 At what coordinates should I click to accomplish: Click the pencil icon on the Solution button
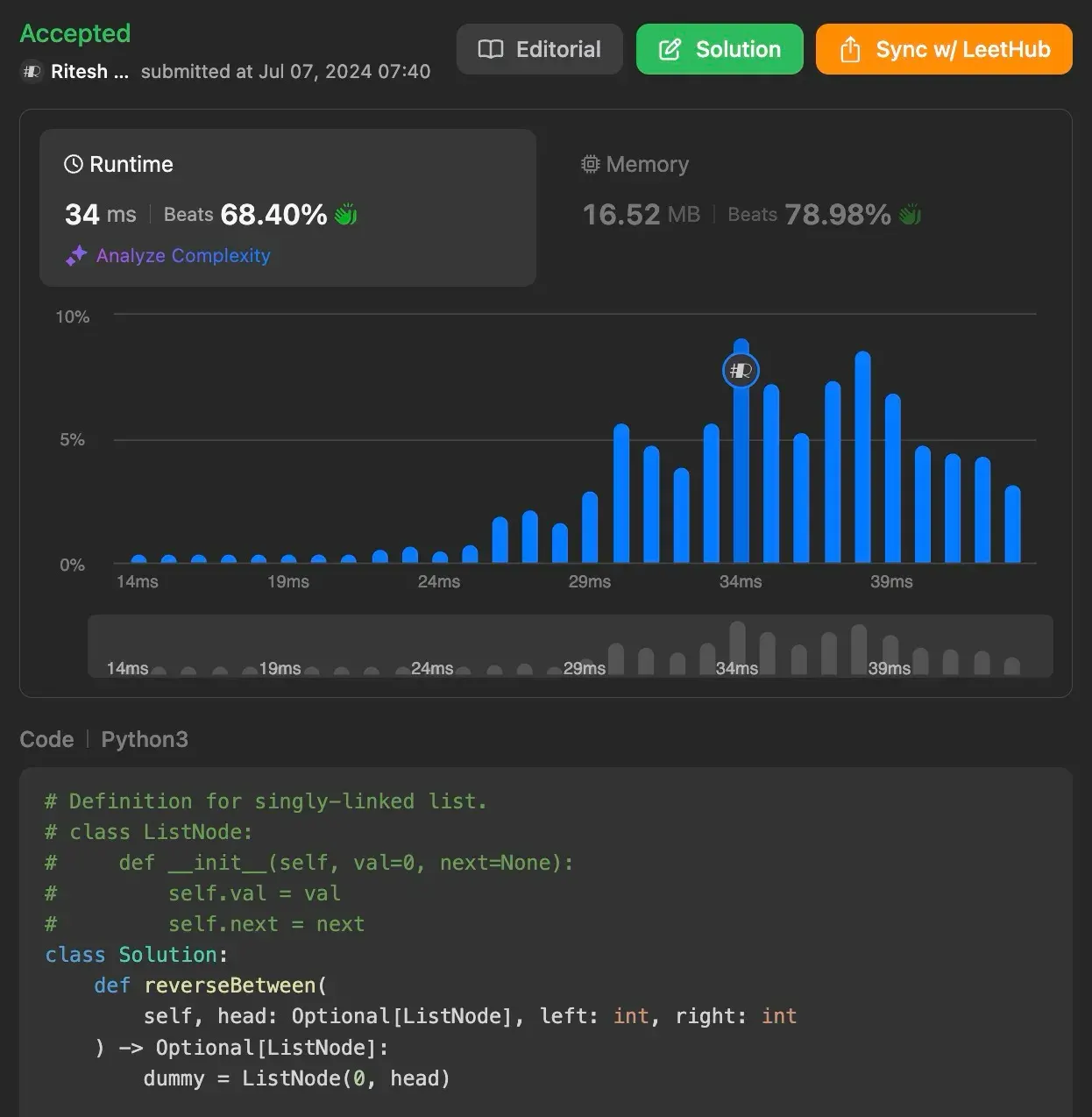tap(670, 49)
